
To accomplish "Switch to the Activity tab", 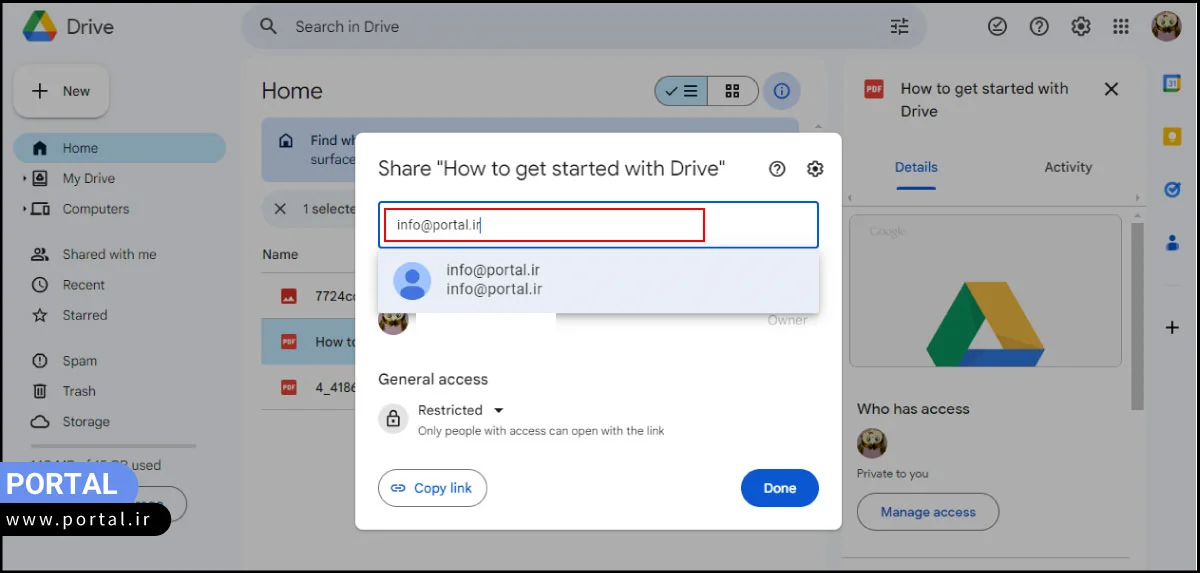I will (1068, 167).
